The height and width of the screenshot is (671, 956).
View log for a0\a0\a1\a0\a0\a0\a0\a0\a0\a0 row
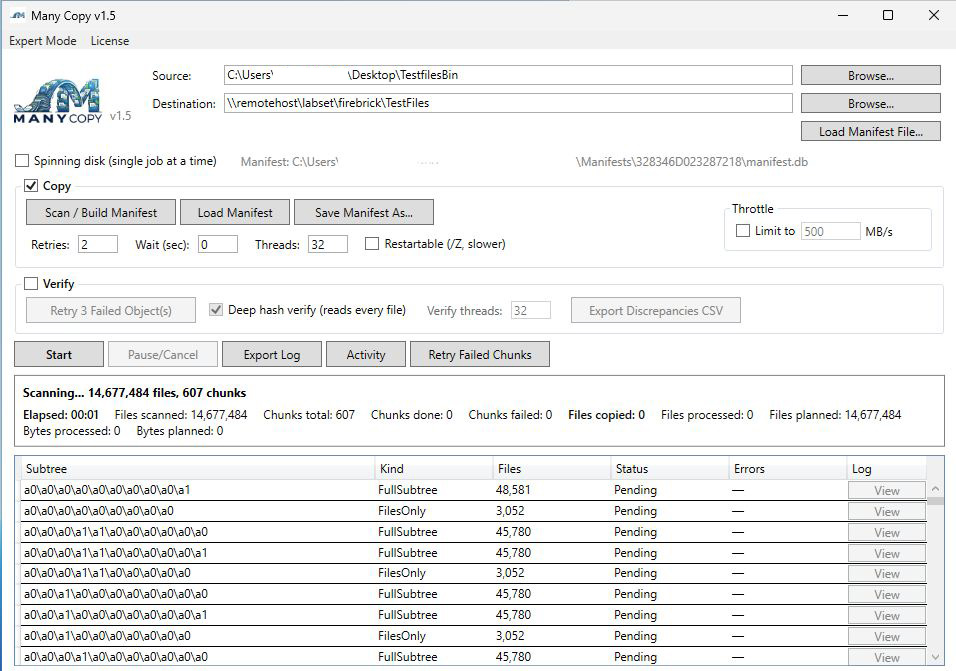point(886,594)
